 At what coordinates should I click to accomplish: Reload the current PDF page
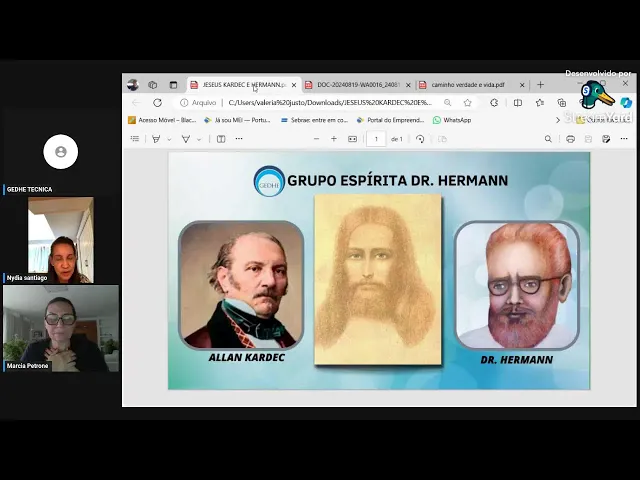[158, 103]
